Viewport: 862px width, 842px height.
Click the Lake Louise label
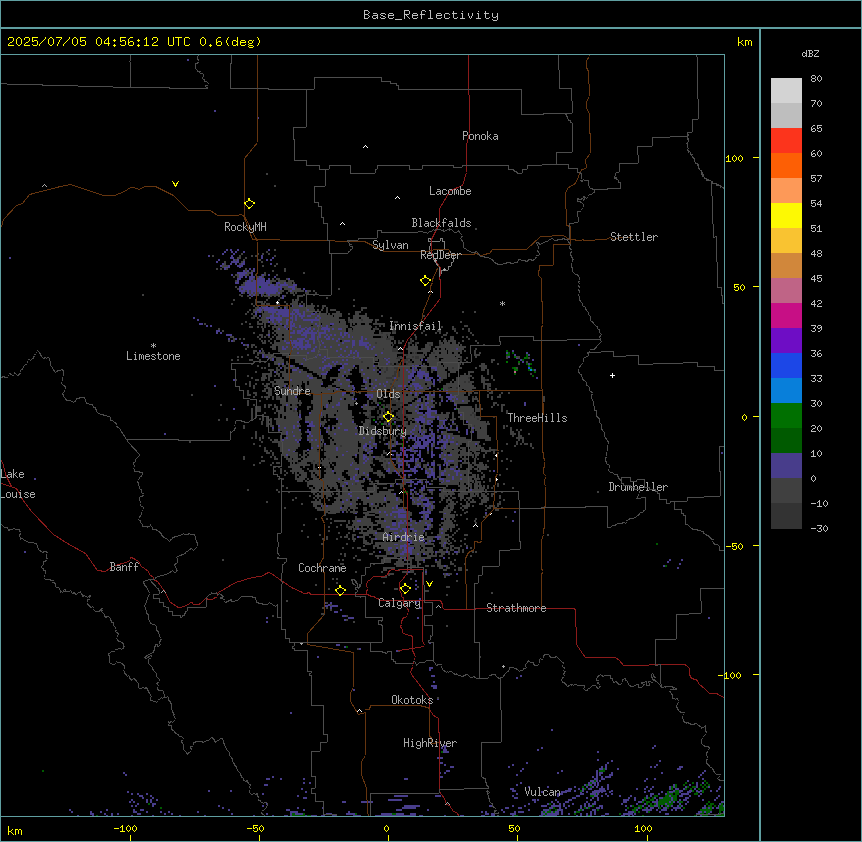pyautogui.click(x=18, y=484)
